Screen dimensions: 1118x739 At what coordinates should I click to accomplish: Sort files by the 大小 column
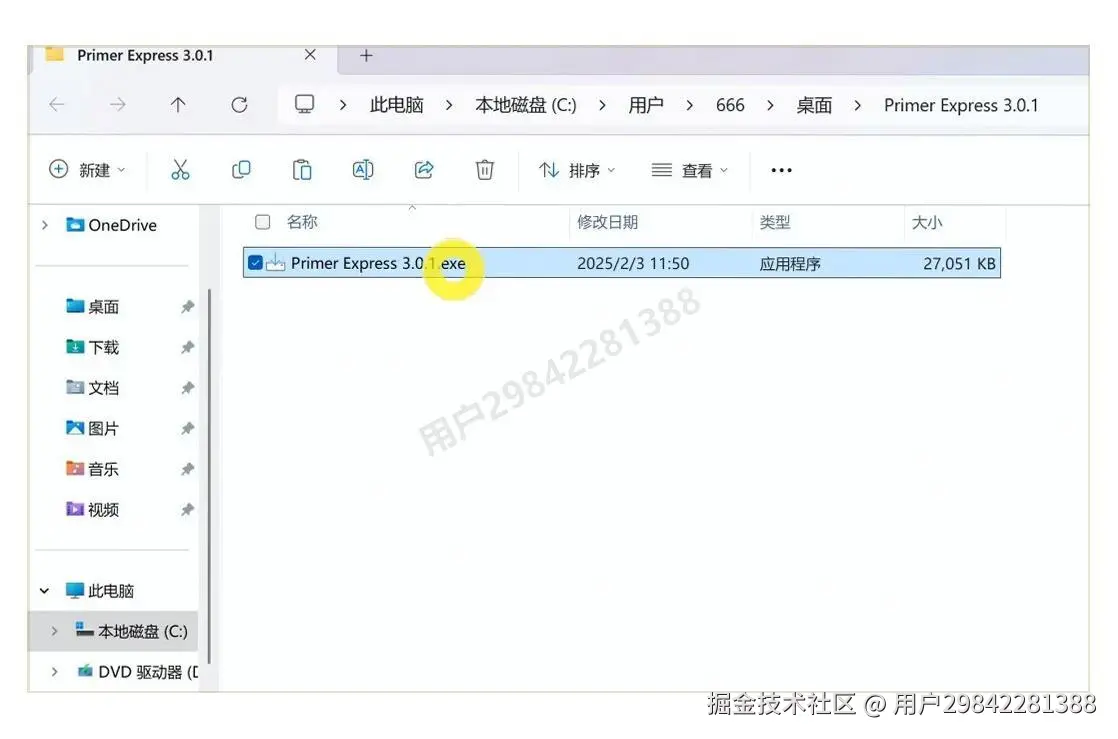pos(928,222)
